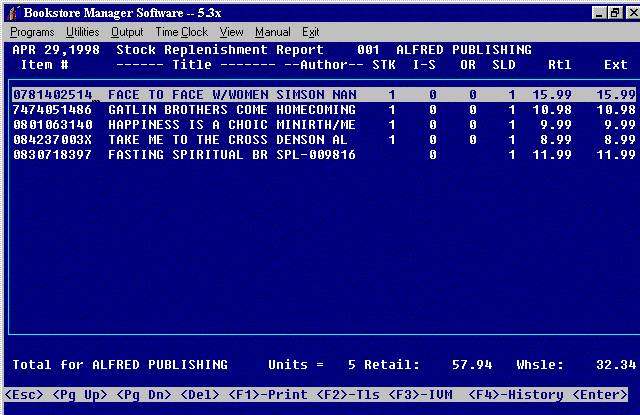The image size is (640, 415).
Task: Select item number 0781402514
Action: click(53, 95)
